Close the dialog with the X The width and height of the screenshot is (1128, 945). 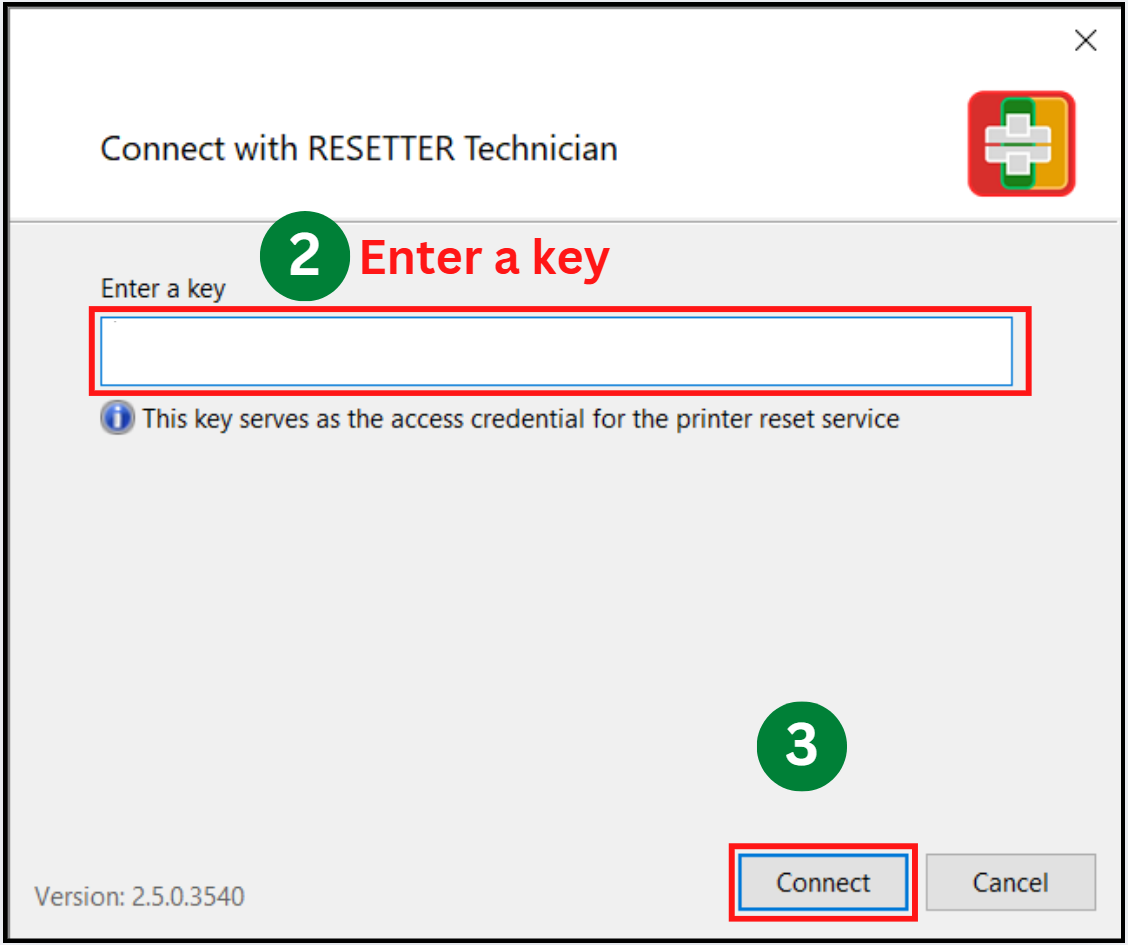point(1085,41)
